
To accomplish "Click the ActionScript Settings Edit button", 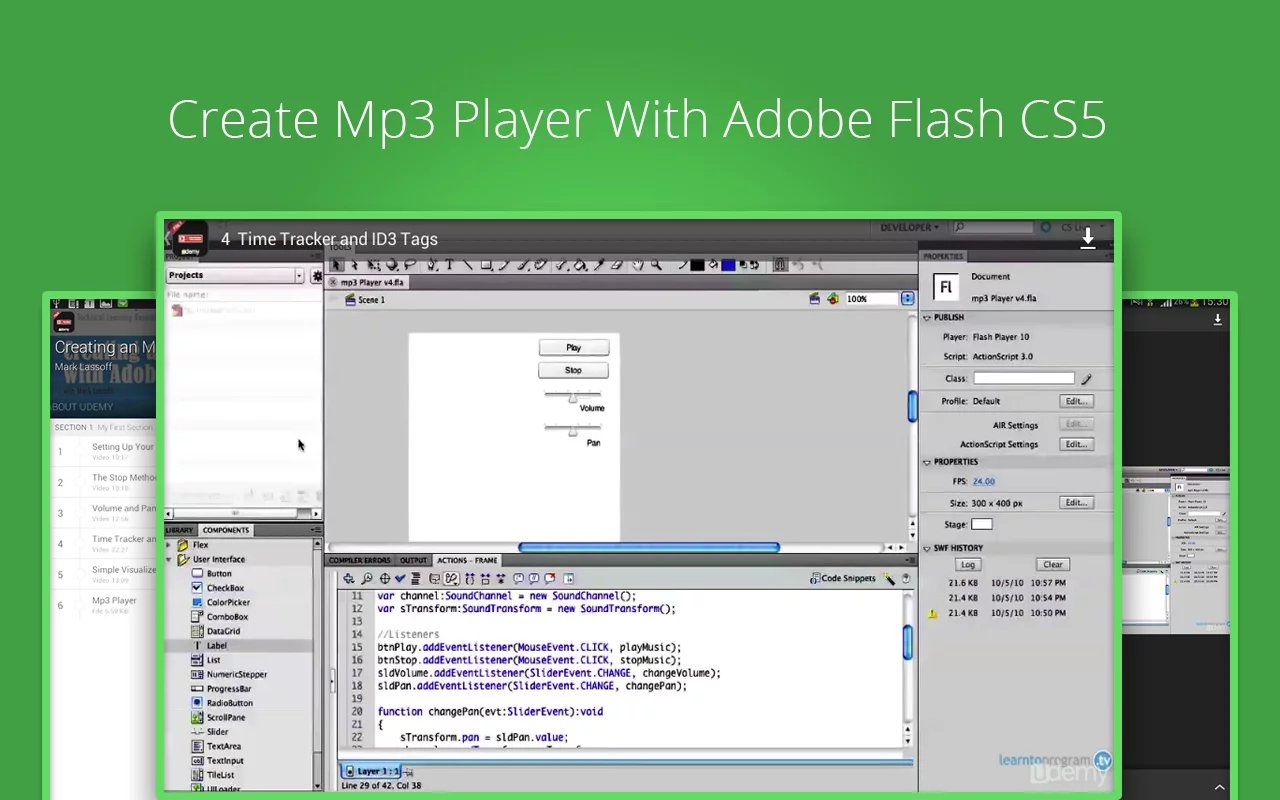I will [x=1076, y=444].
